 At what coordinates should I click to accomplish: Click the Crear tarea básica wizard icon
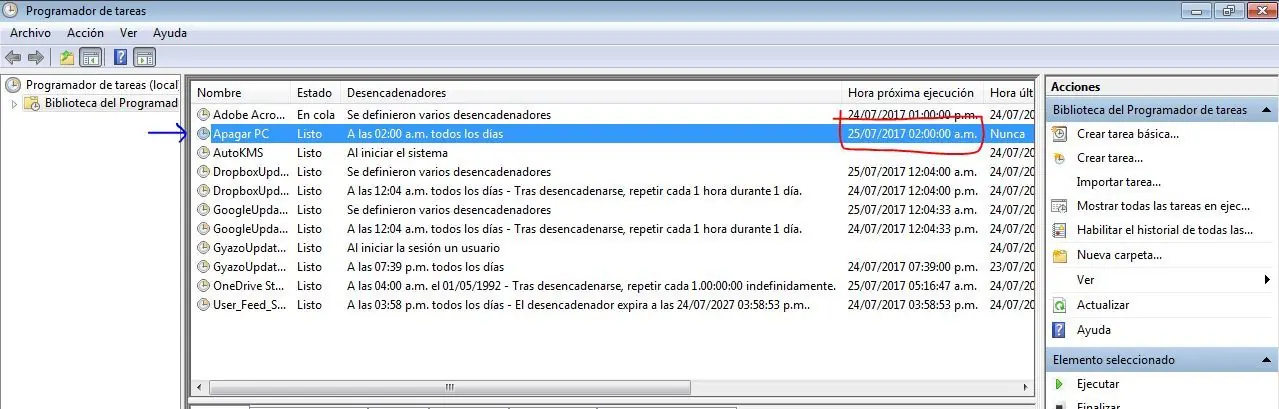(1059, 134)
